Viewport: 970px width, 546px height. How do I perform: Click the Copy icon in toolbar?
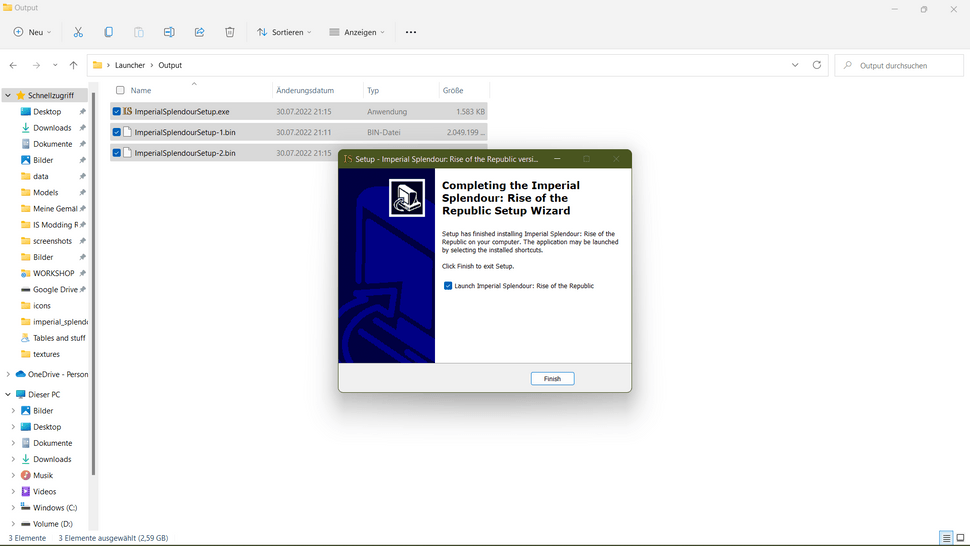[108, 32]
